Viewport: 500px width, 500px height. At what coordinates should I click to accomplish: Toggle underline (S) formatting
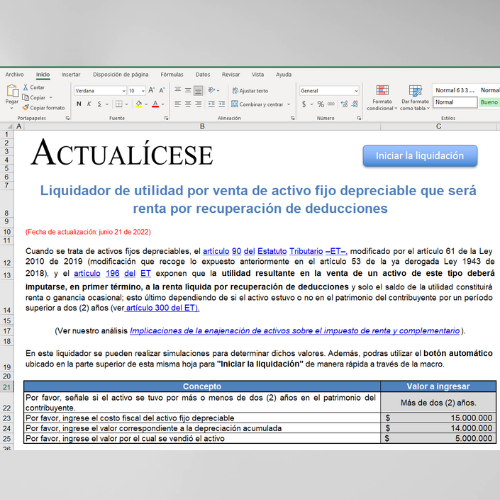(99, 104)
